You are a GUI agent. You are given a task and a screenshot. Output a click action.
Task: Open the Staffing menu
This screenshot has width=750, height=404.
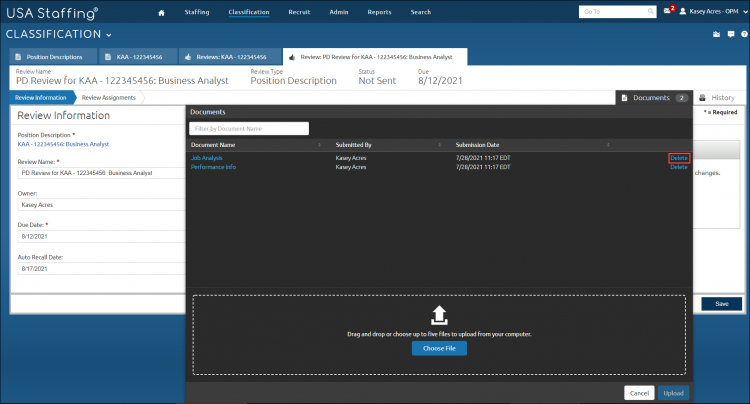[x=197, y=12]
